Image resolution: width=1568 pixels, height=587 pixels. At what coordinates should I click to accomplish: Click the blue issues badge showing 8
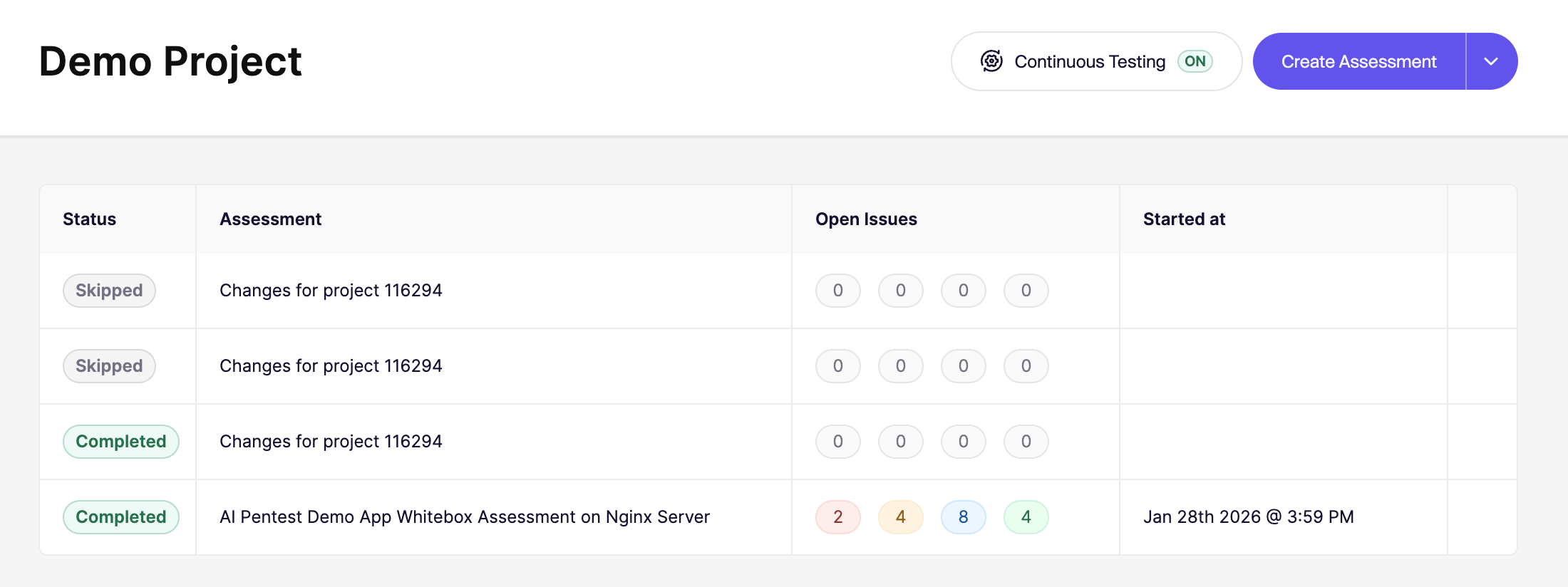(963, 517)
